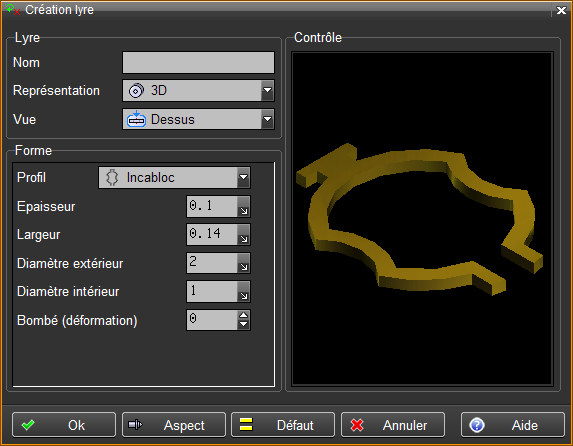The height and width of the screenshot is (446, 573).
Task: Click the Incabloc profile icon
Action: (x=112, y=178)
